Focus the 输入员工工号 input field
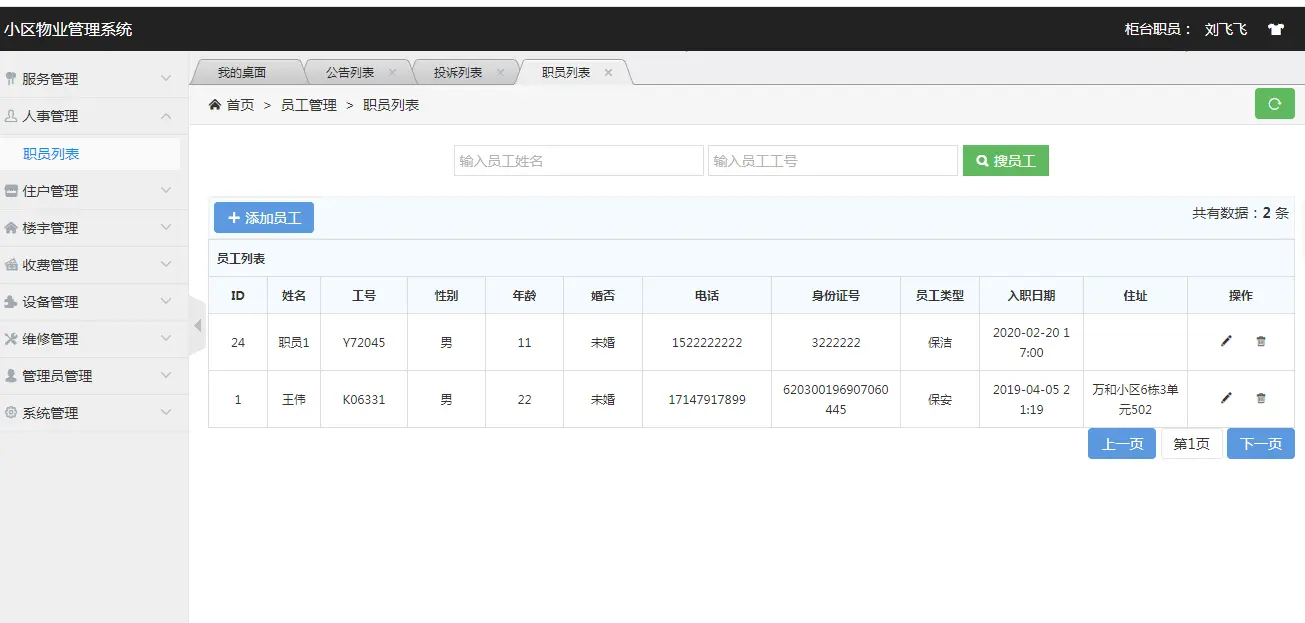 833,160
